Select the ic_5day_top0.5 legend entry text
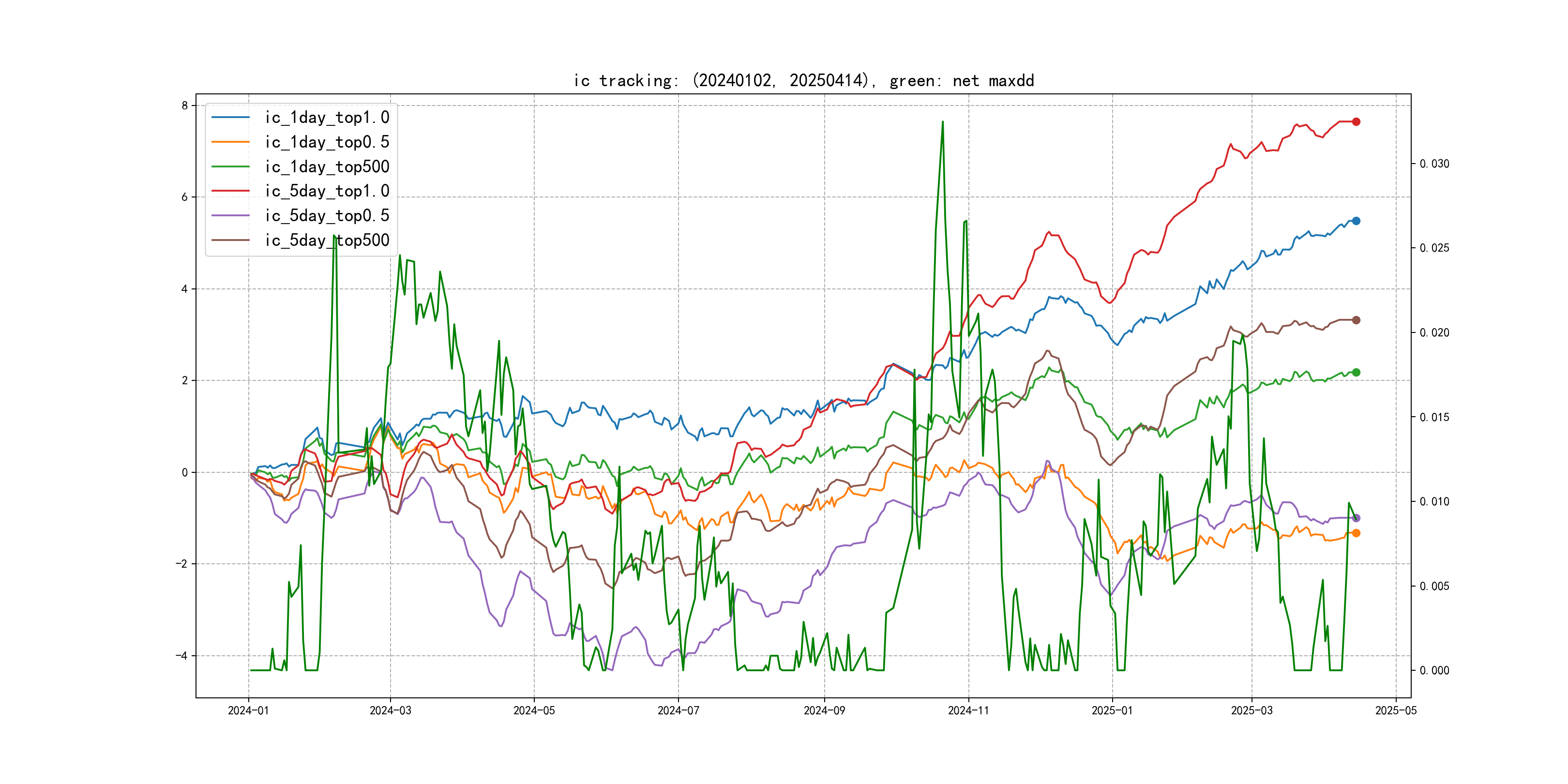Viewport: 1568px width, 784px height. [327, 215]
